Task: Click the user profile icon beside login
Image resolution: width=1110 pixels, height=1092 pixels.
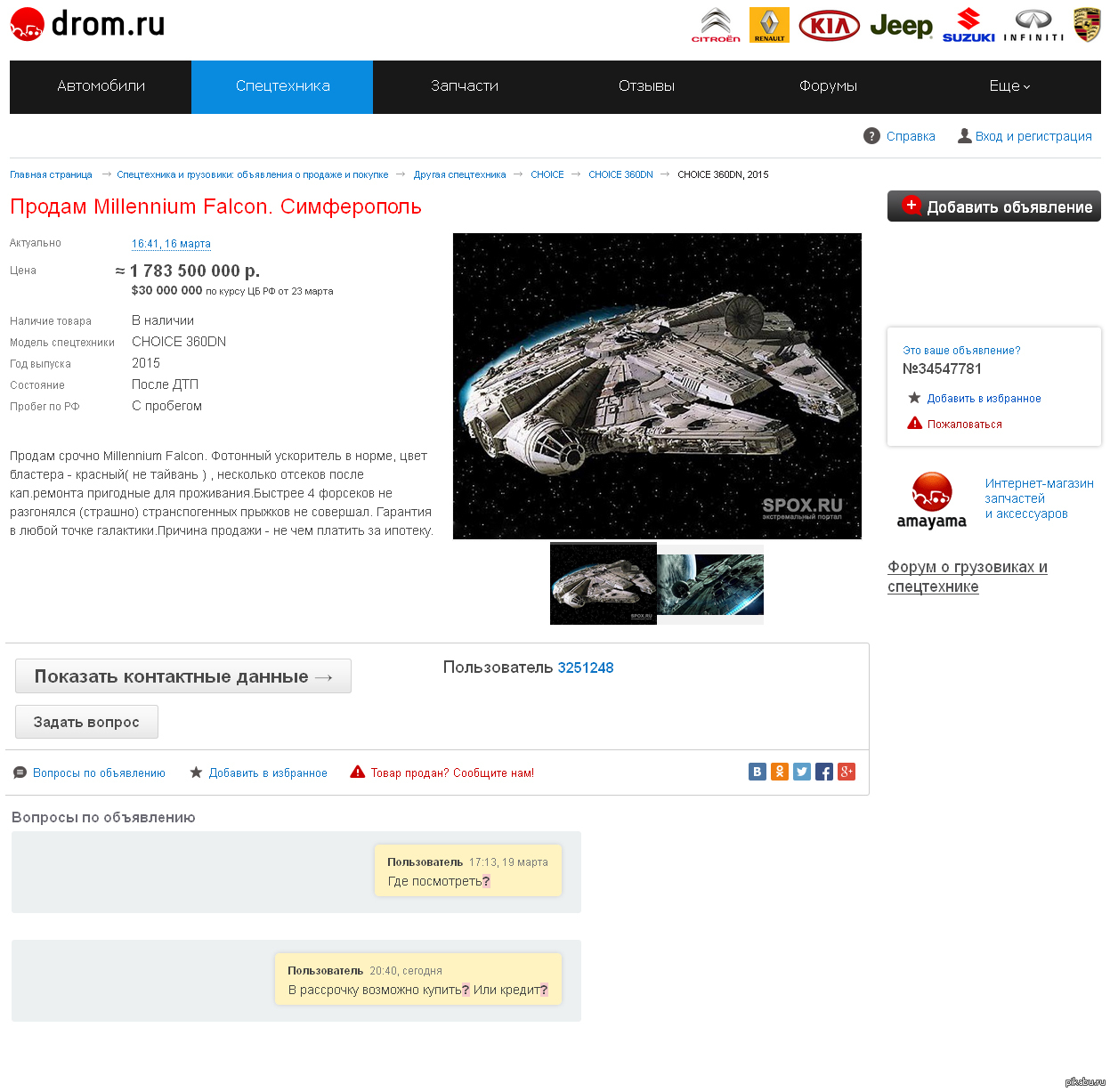Action: tap(964, 136)
